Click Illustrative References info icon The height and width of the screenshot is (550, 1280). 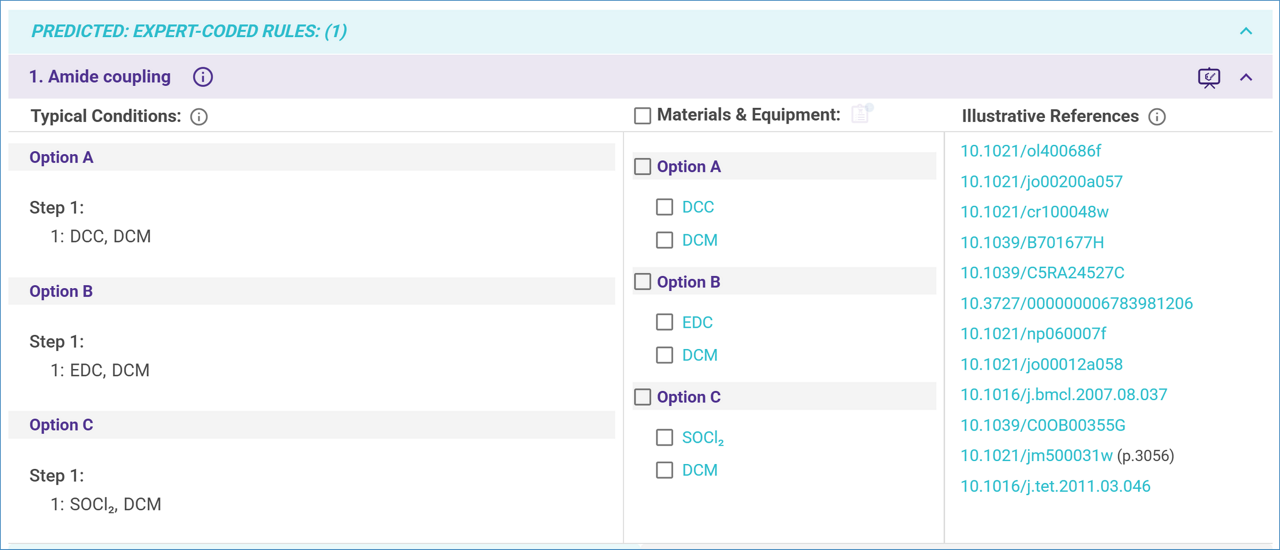pyautogui.click(x=1157, y=117)
